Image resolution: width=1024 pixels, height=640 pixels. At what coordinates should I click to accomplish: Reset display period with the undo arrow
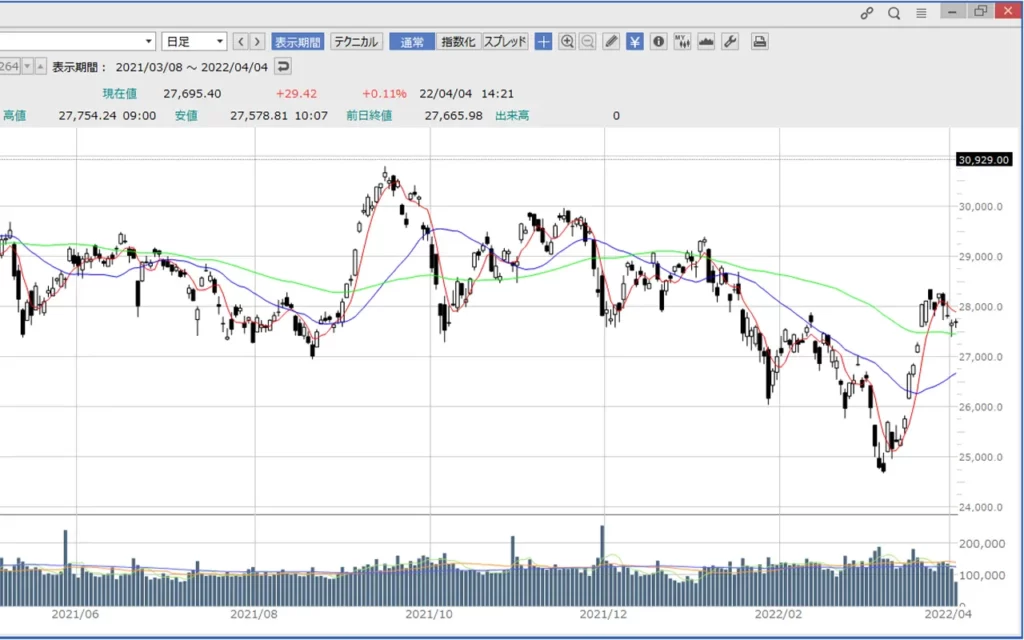click(283, 67)
